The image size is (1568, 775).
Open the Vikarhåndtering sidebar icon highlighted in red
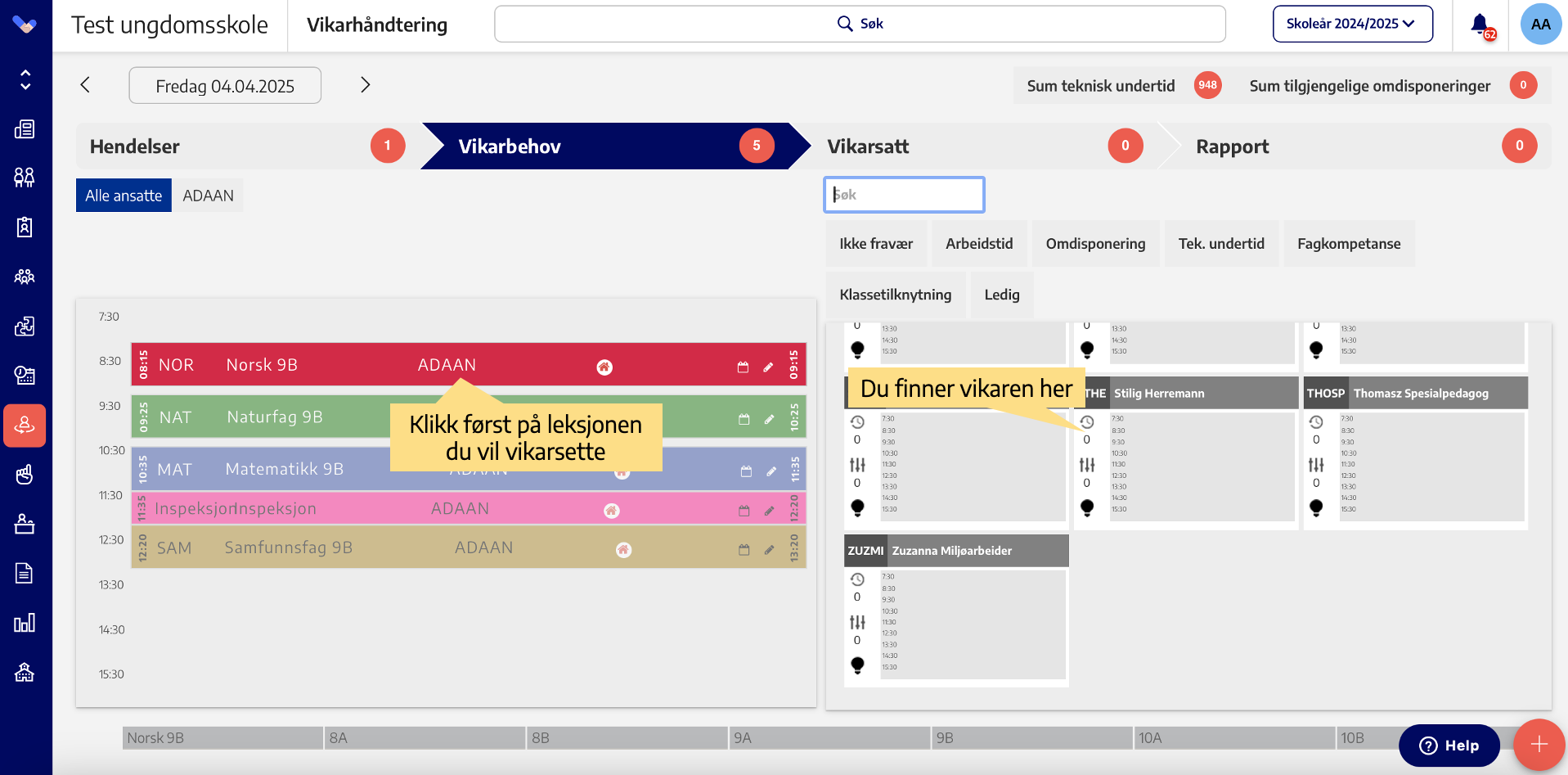pos(25,426)
